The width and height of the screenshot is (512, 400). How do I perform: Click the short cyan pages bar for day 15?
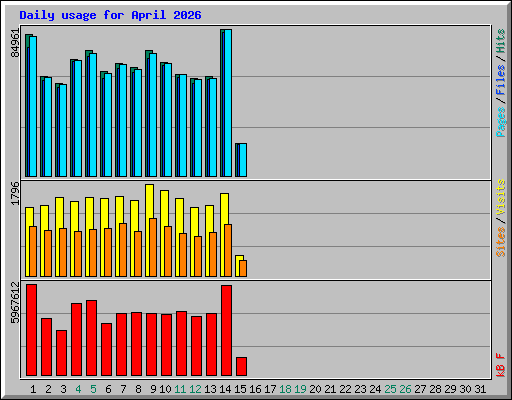[243, 160]
